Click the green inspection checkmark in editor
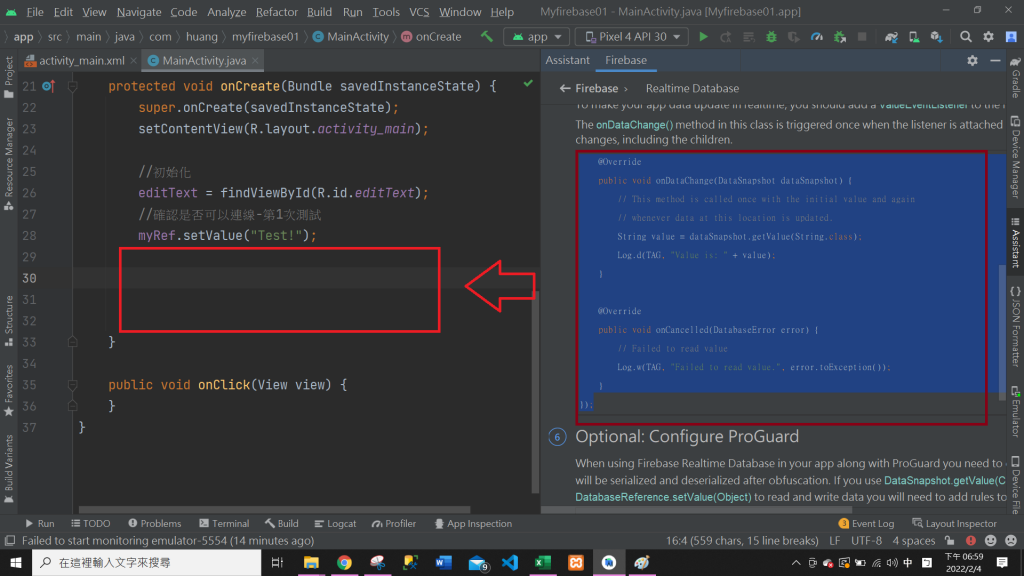1024x576 pixels. [528, 84]
